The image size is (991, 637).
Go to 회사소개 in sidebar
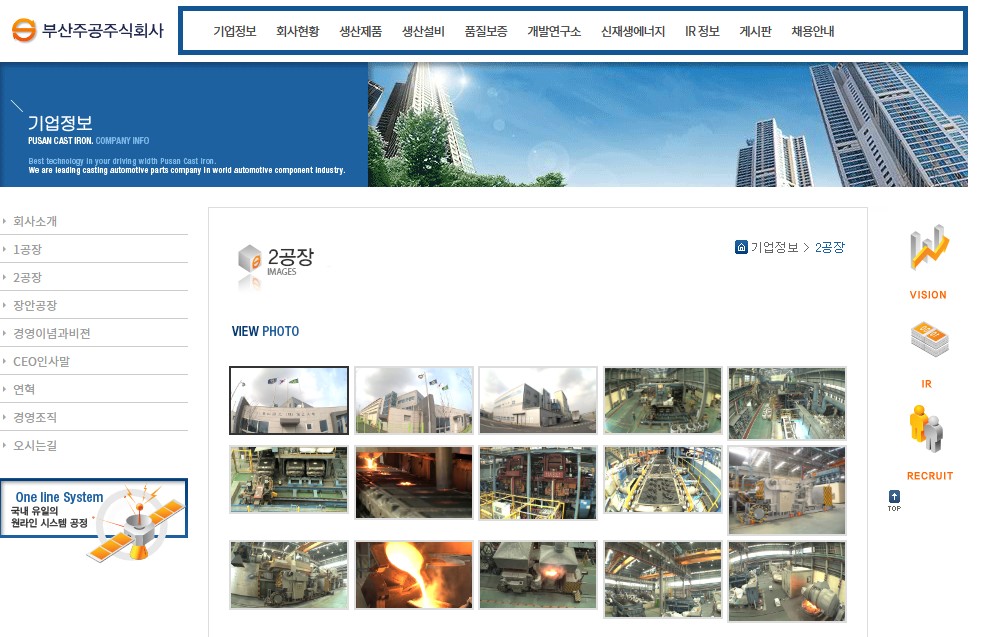click(x=35, y=221)
